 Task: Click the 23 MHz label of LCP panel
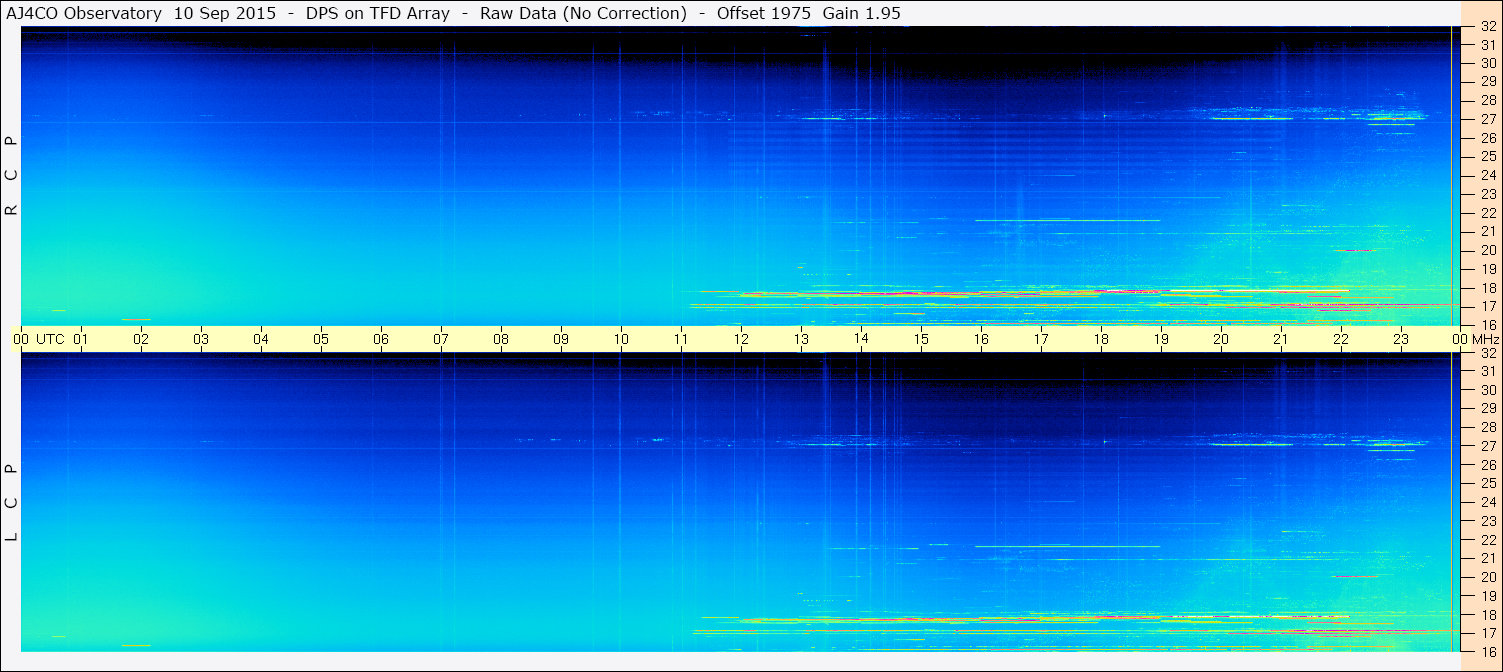click(1487, 521)
